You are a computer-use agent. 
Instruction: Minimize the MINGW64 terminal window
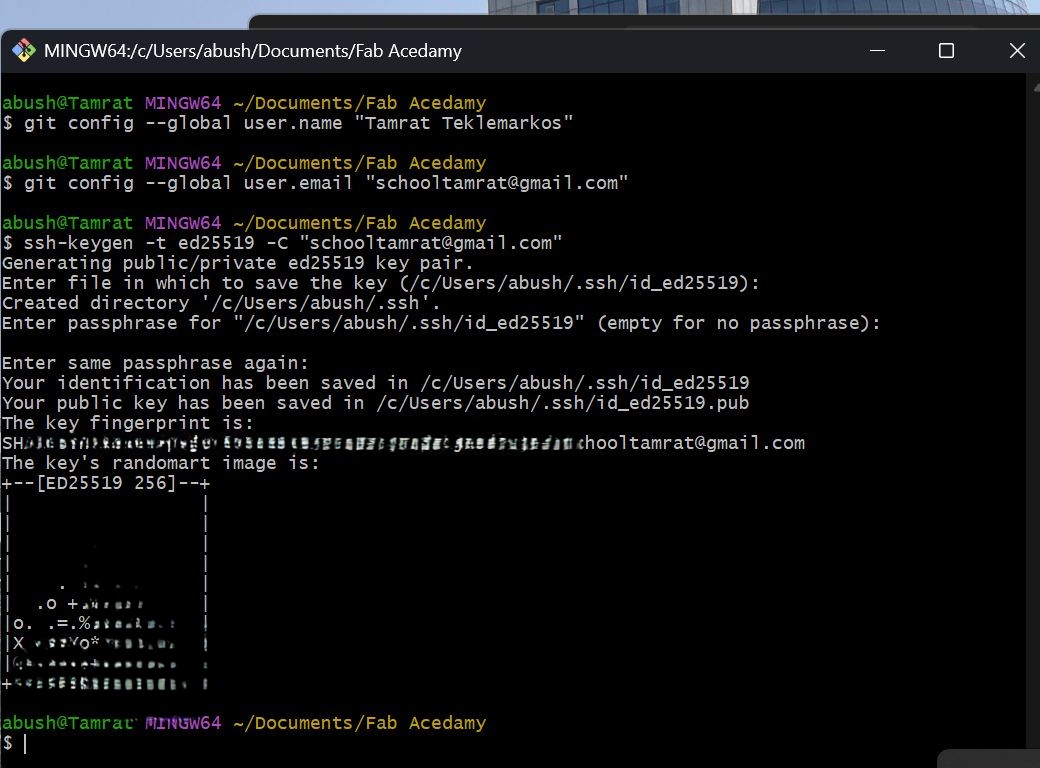point(877,50)
